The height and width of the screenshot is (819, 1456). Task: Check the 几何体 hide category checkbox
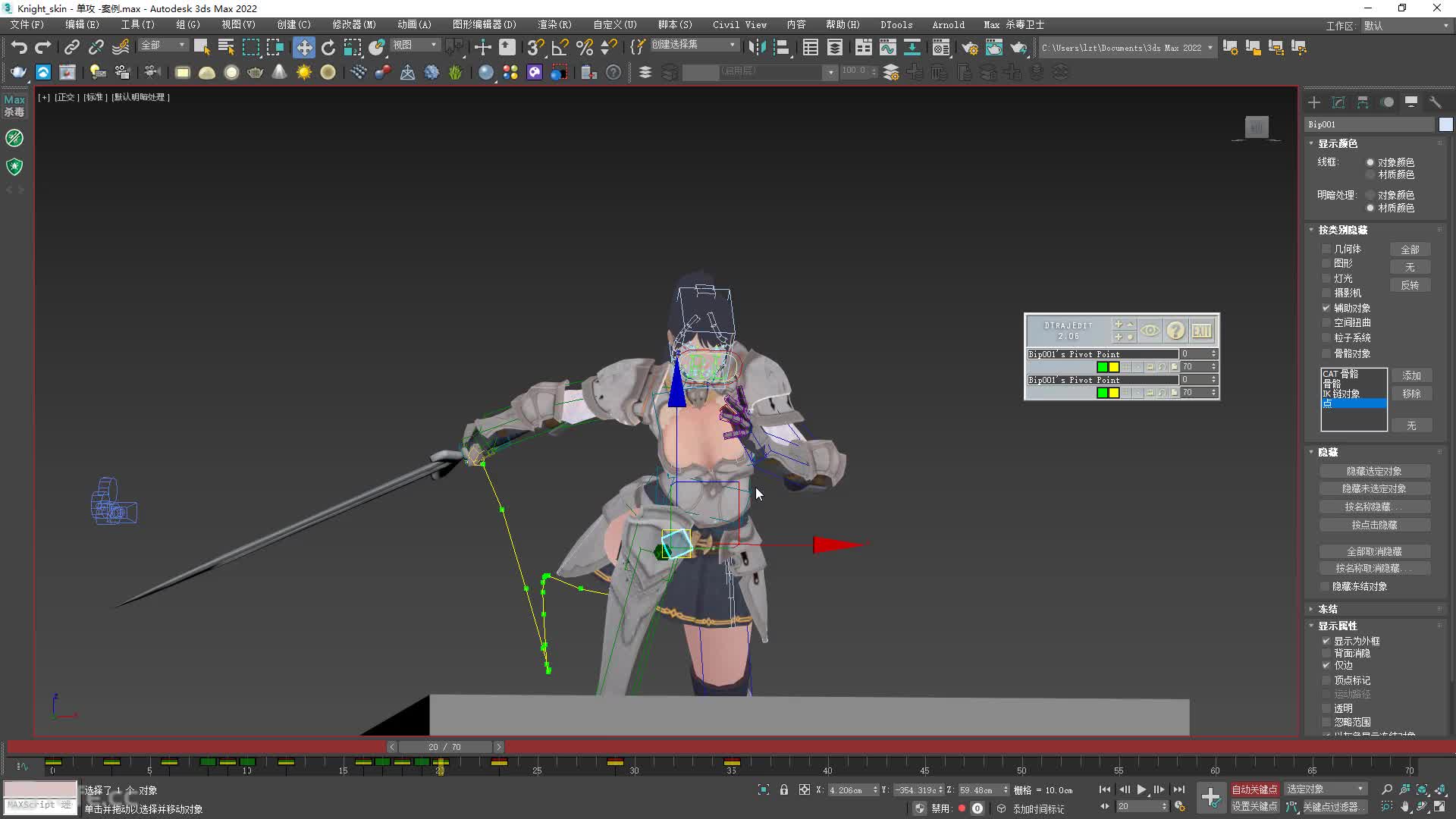[x=1326, y=249]
